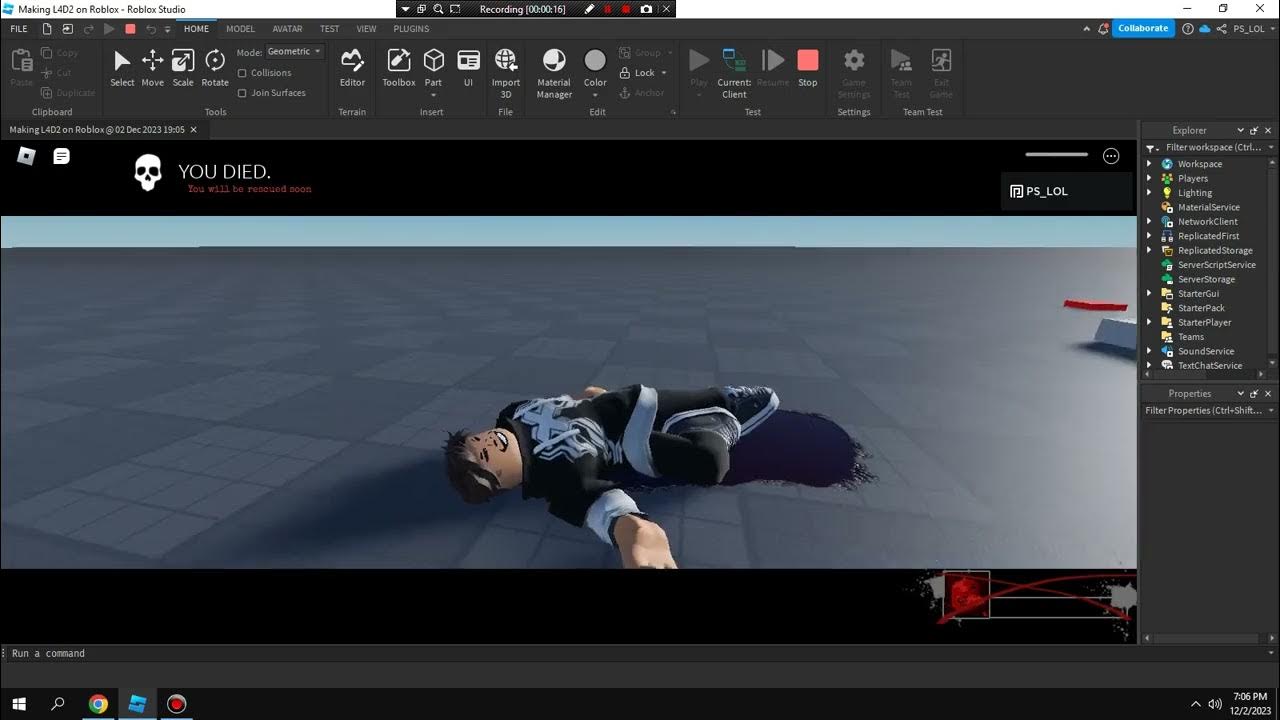Click the small red stop icon in the quick access bar
Image resolution: width=1280 pixels, height=720 pixels.
(130, 29)
